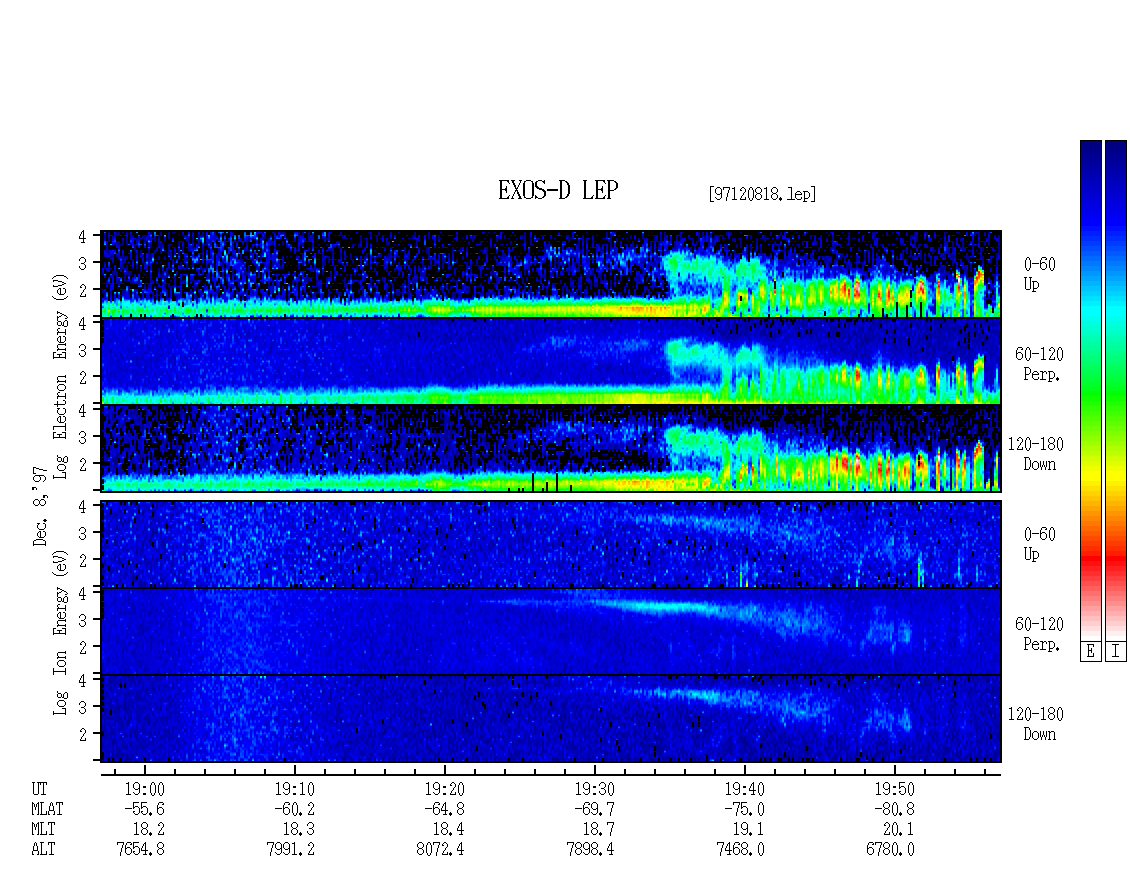1130x875 pixels.
Task: Click the MLAT value -80.8
Action: [x=894, y=809]
